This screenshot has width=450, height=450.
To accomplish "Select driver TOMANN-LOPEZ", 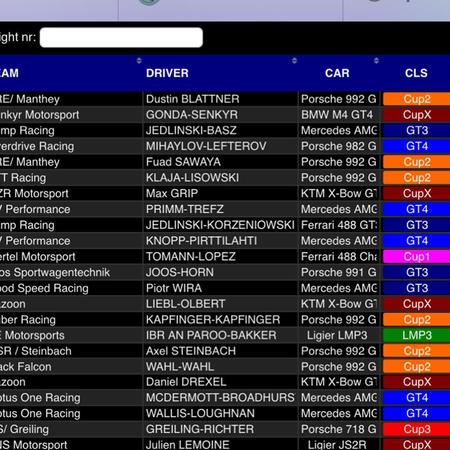I will coord(191,256).
